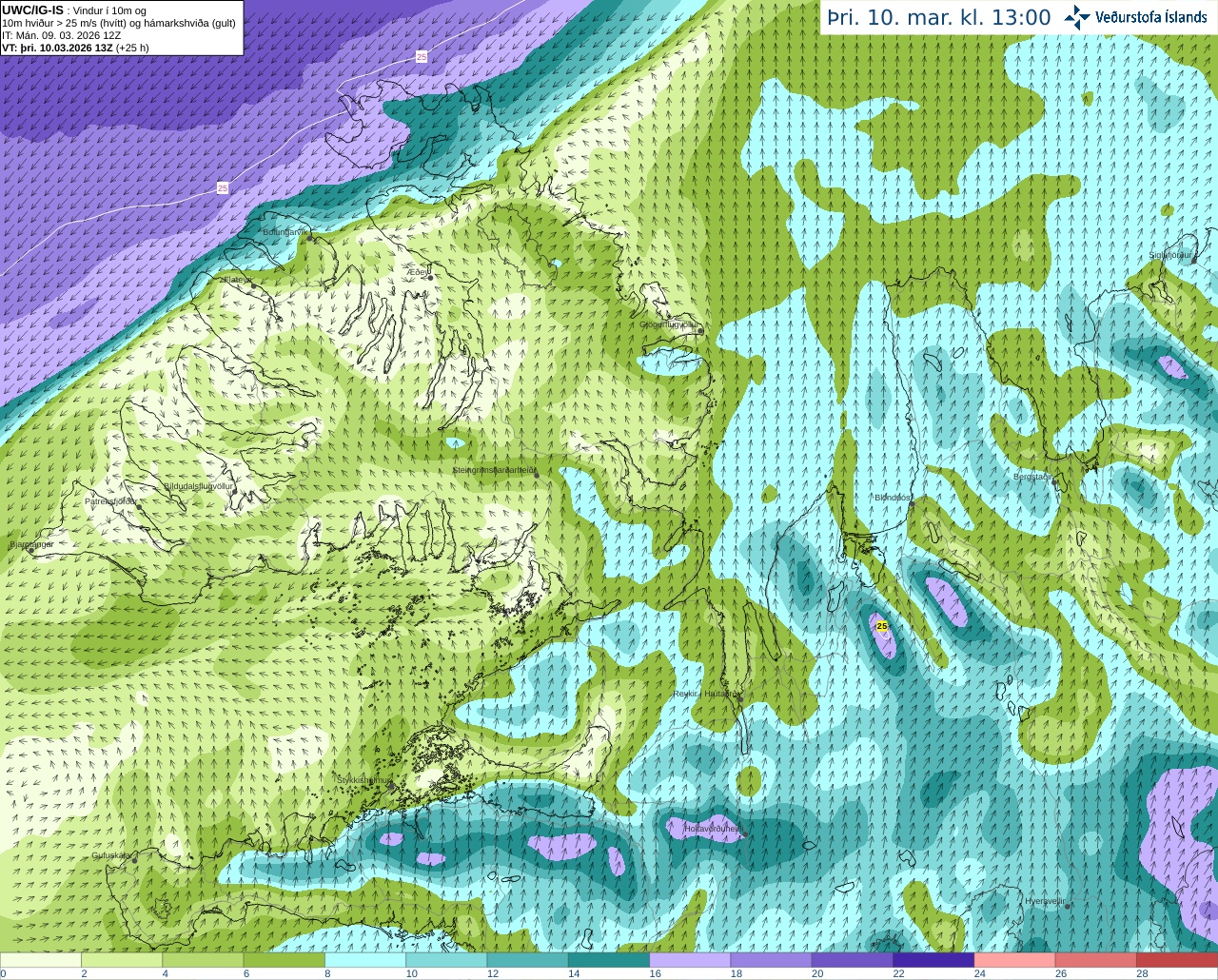Click the 25 contour label near Bolungarvík
Viewport: 1218px width, 980px height.
(x=223, y=188)
